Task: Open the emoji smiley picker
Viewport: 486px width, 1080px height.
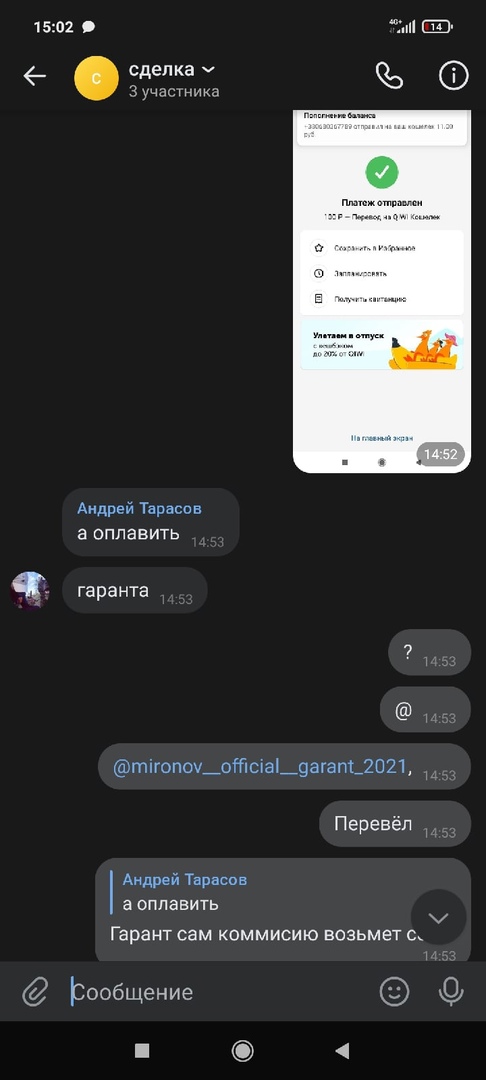Action: [394, 992]
